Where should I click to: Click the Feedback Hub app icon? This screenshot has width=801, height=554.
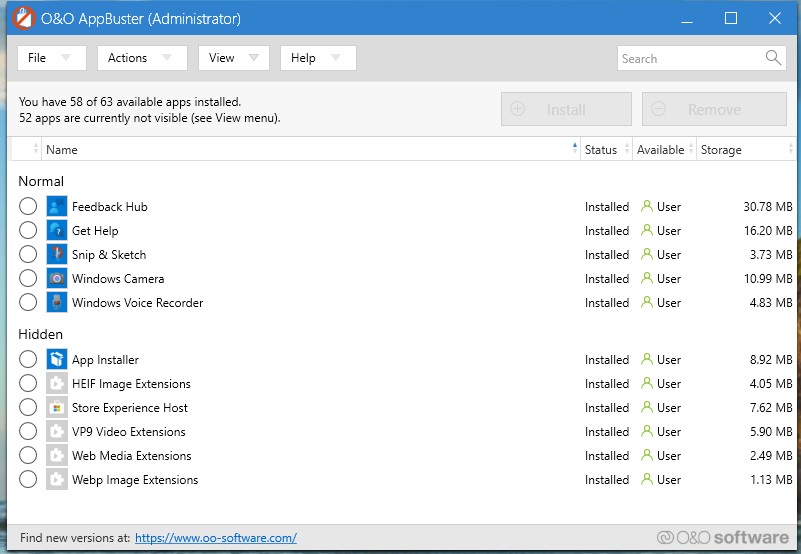pyautogui.click(x=57, y=207)
